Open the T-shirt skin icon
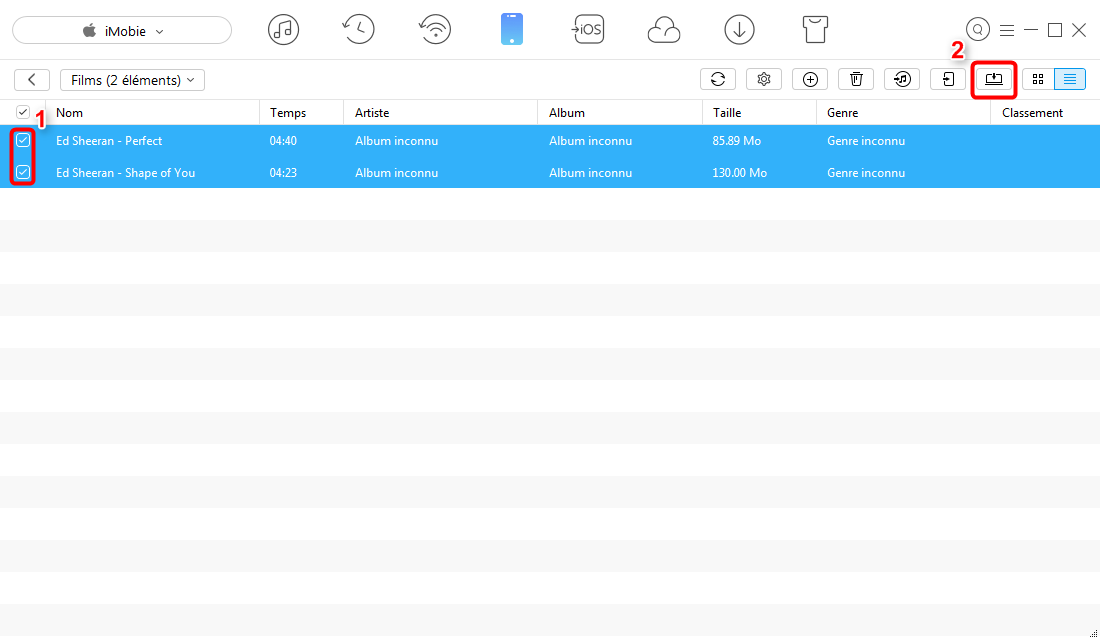1100x640 pixels. (814, 30)
